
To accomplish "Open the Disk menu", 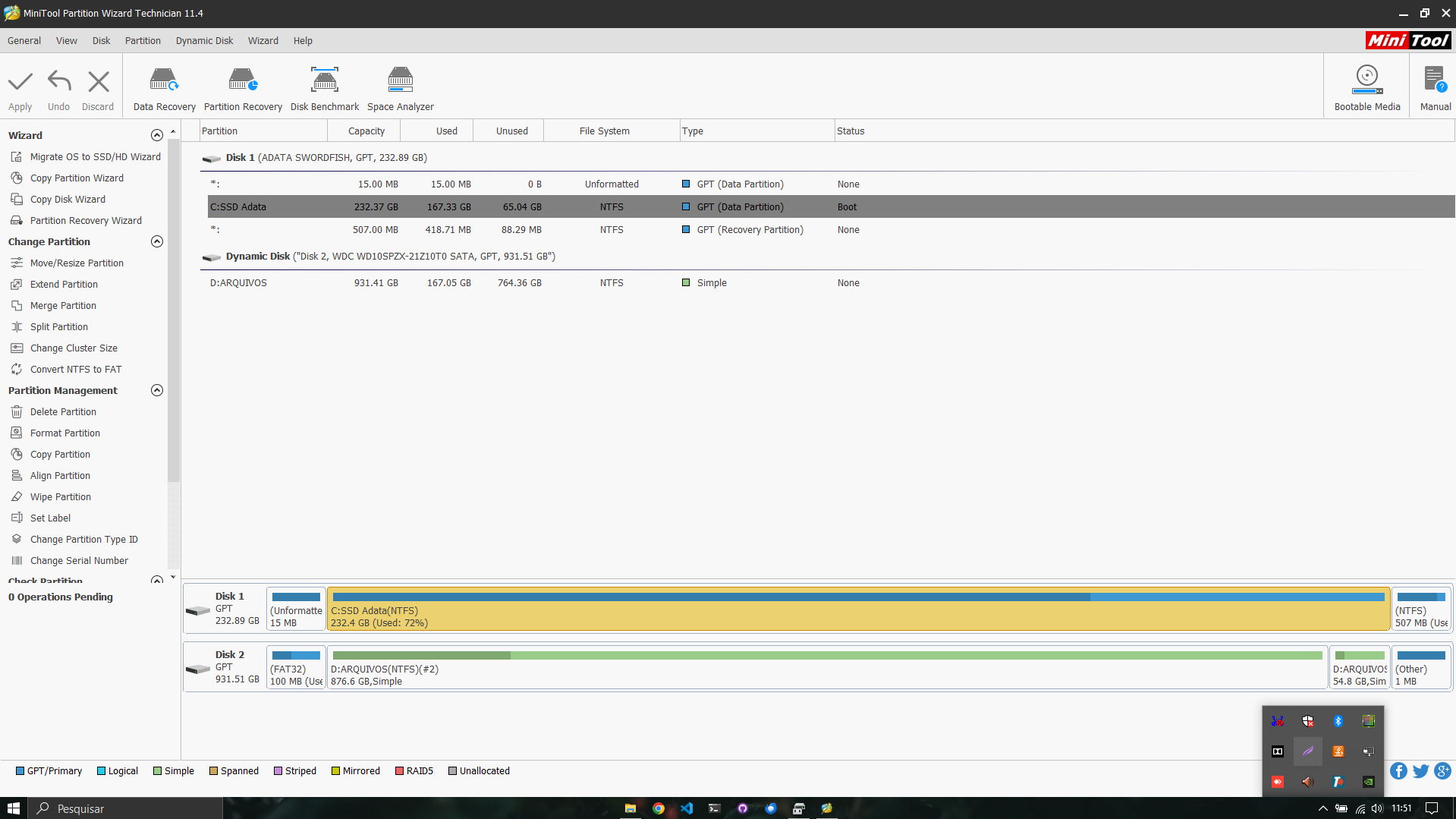I will (x=101, y=41).
